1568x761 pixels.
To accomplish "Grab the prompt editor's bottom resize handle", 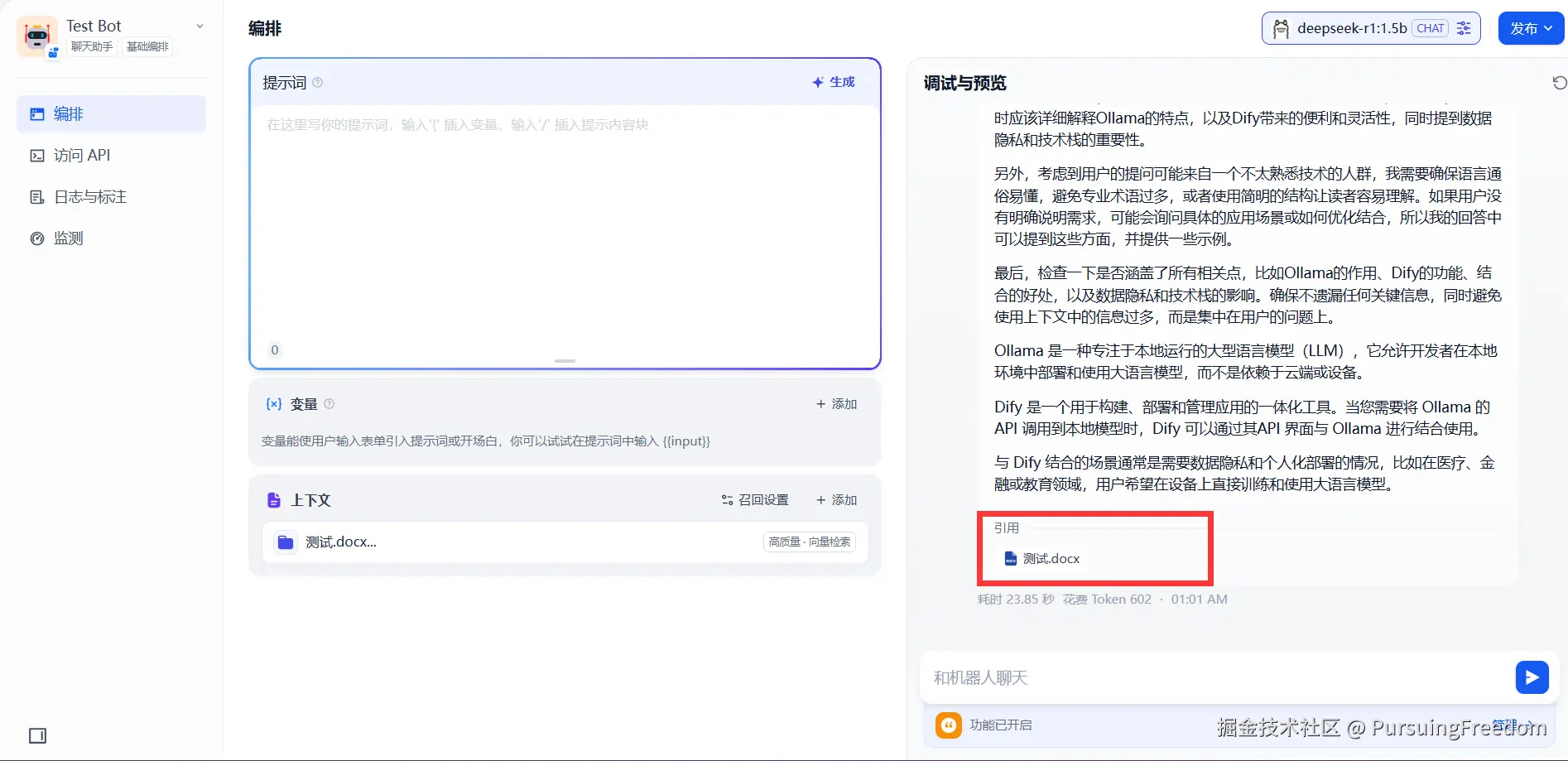I will click(x=565, y=361).
